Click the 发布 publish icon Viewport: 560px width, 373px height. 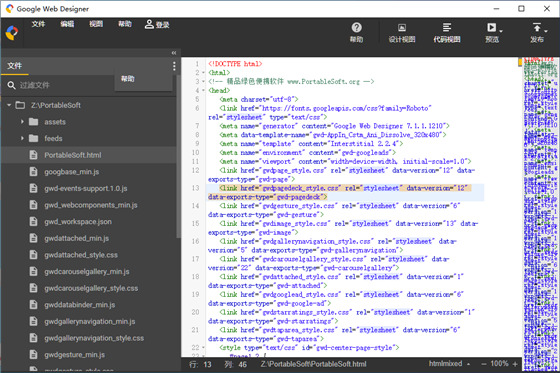pyautogui.click(x=536, y=28)
